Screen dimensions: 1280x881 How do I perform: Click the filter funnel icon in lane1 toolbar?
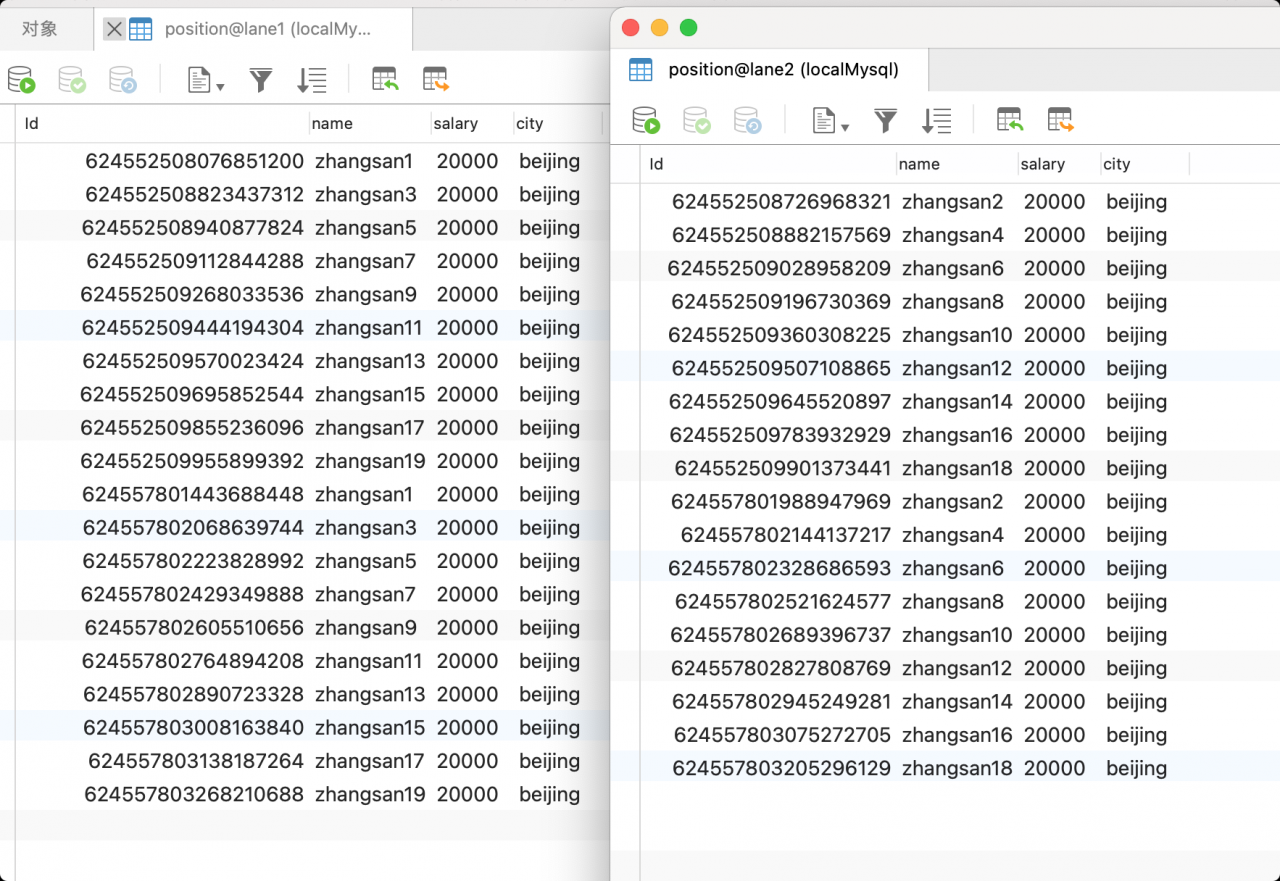261,80
